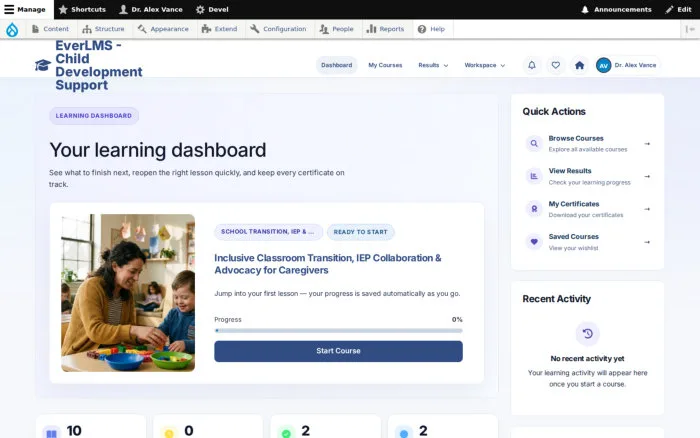Screen dimensions: 700x438
Task: Click the Edit pencil button
Action: (x=679, y=9)
